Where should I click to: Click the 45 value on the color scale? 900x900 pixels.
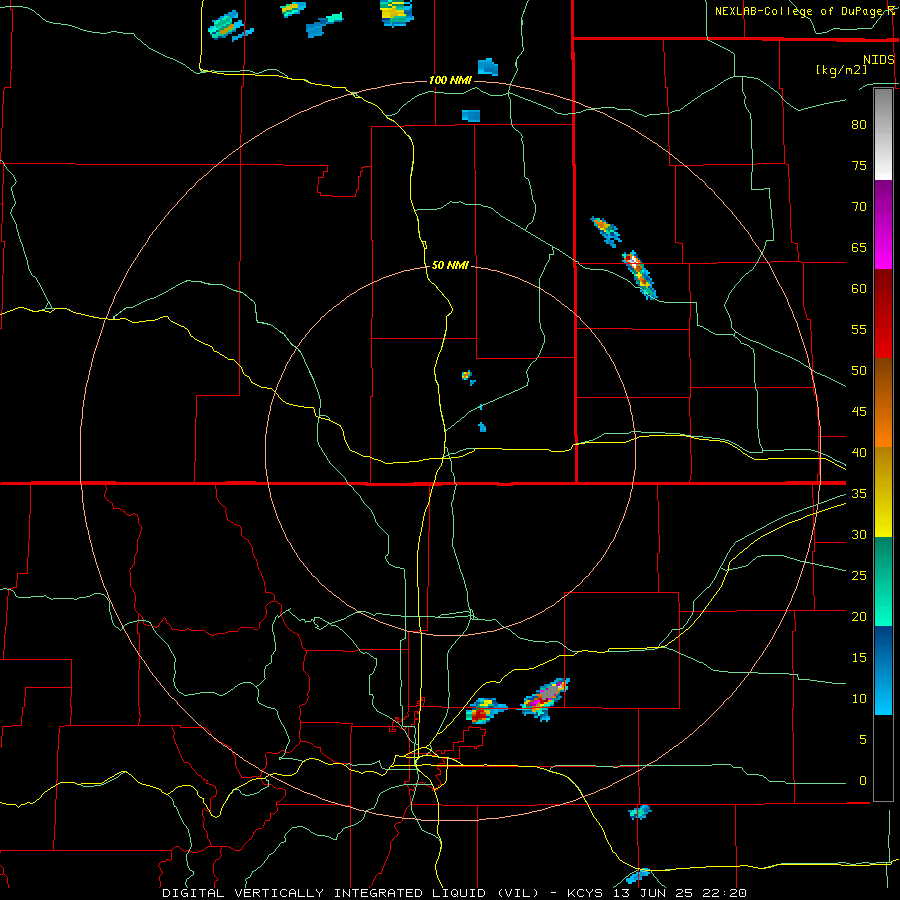859,412
